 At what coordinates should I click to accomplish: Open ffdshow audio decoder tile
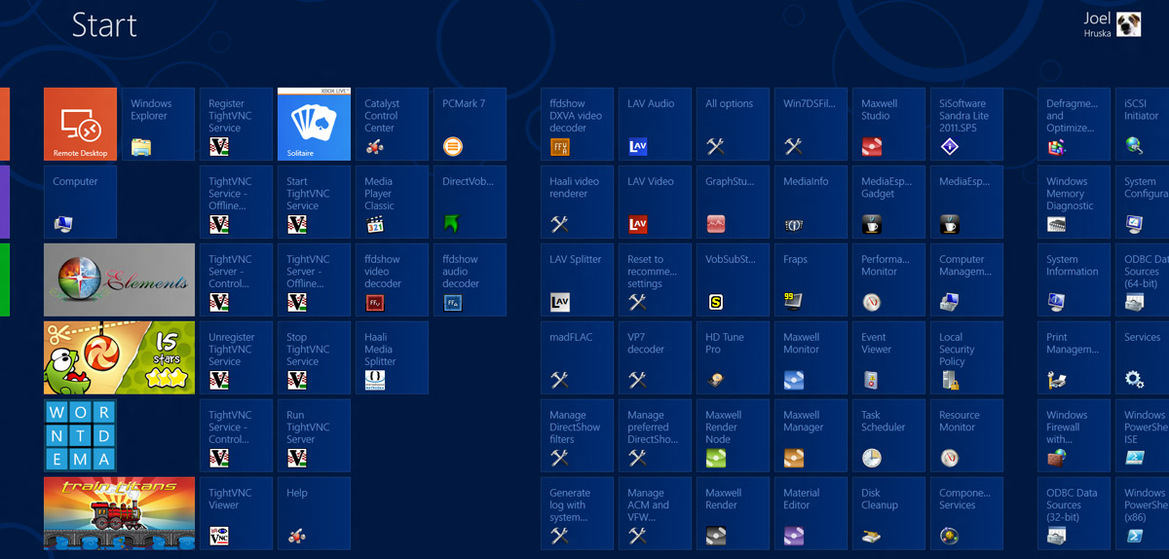[470, 280]
